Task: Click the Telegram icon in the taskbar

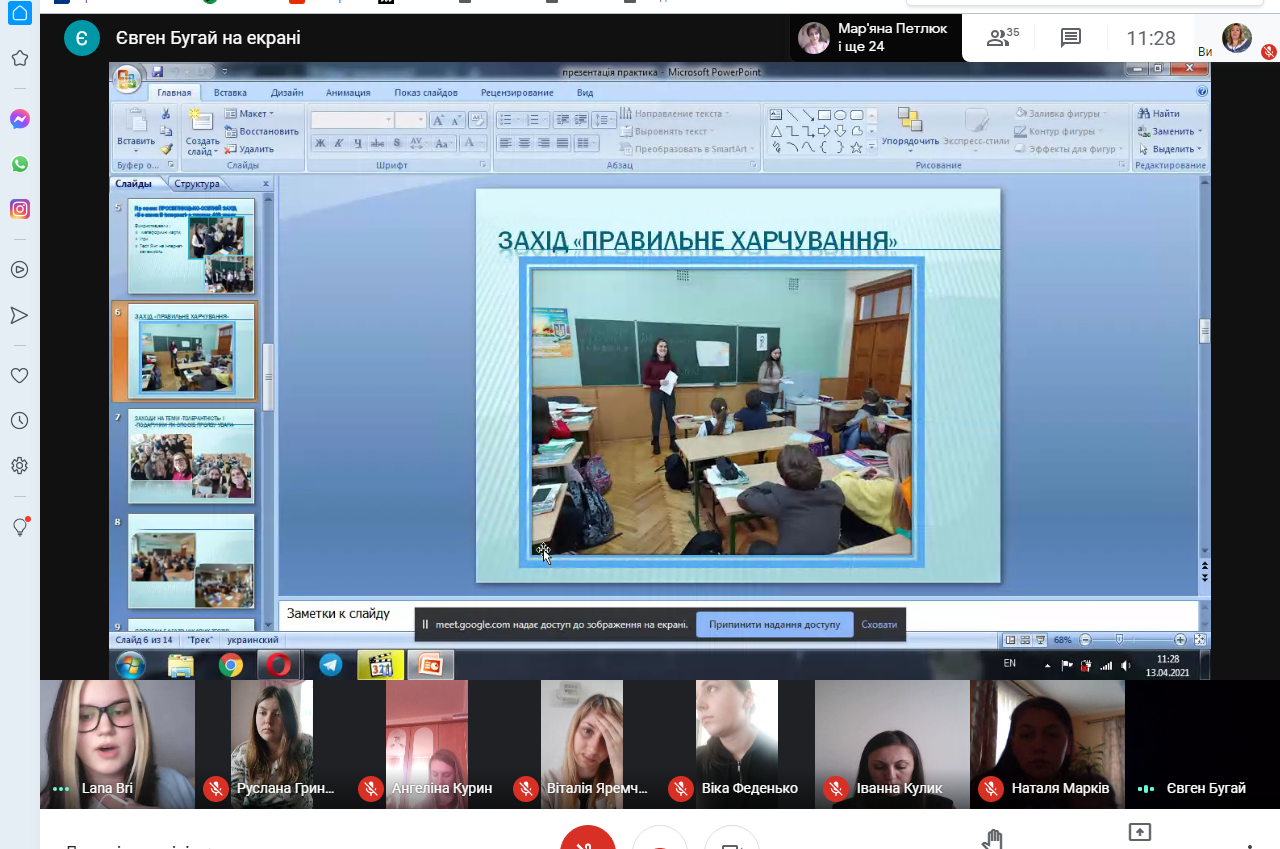Action: point(330,665)
